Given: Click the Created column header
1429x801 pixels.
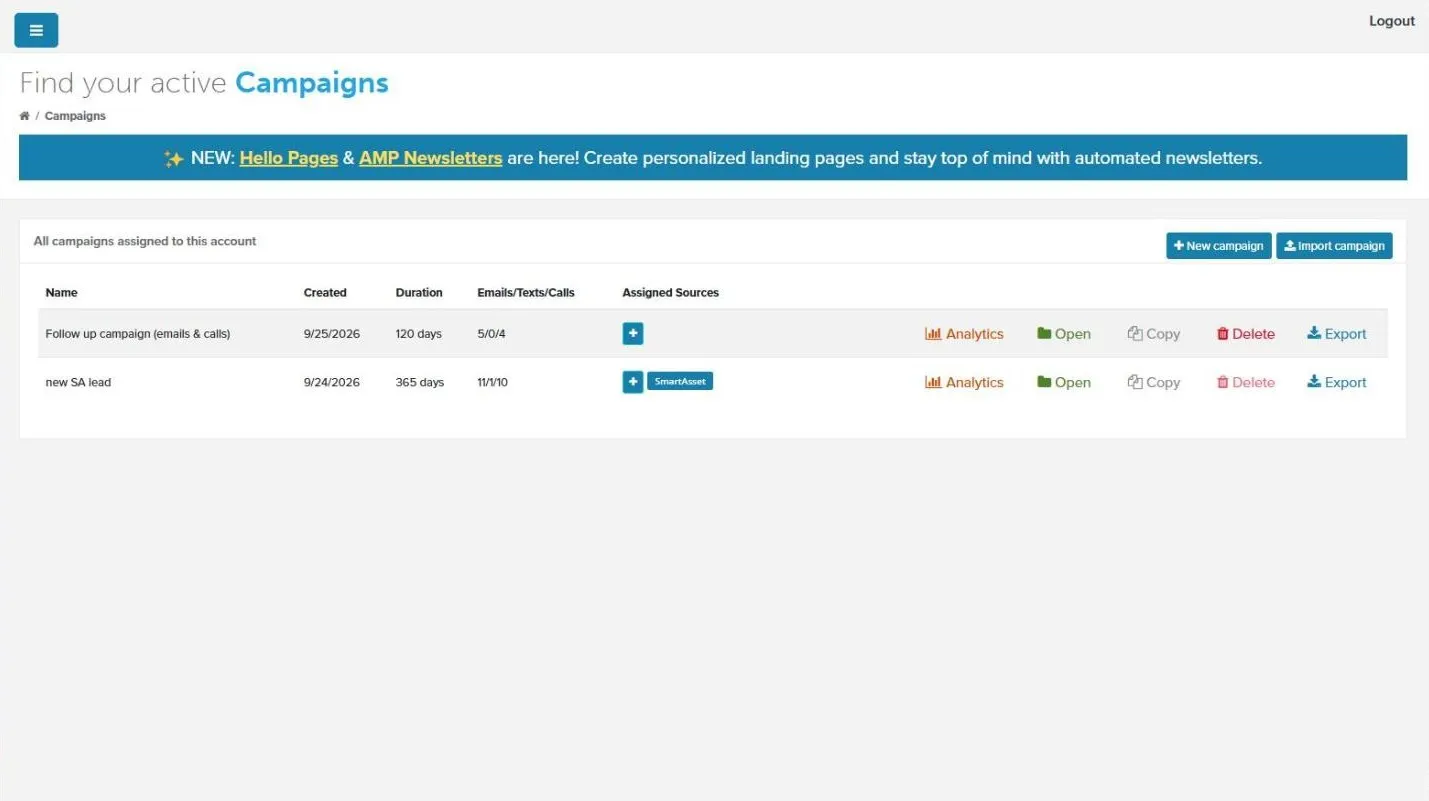Looking at the screenshot, I should (325, 293).
